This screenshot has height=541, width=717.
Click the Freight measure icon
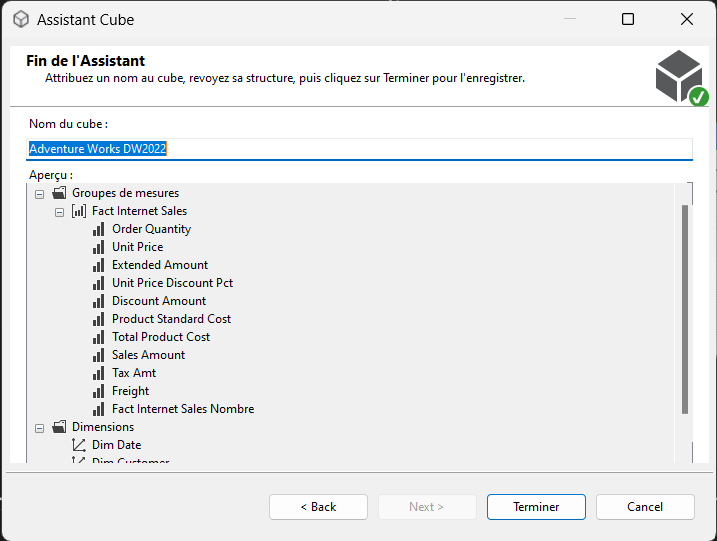[98, 391]
